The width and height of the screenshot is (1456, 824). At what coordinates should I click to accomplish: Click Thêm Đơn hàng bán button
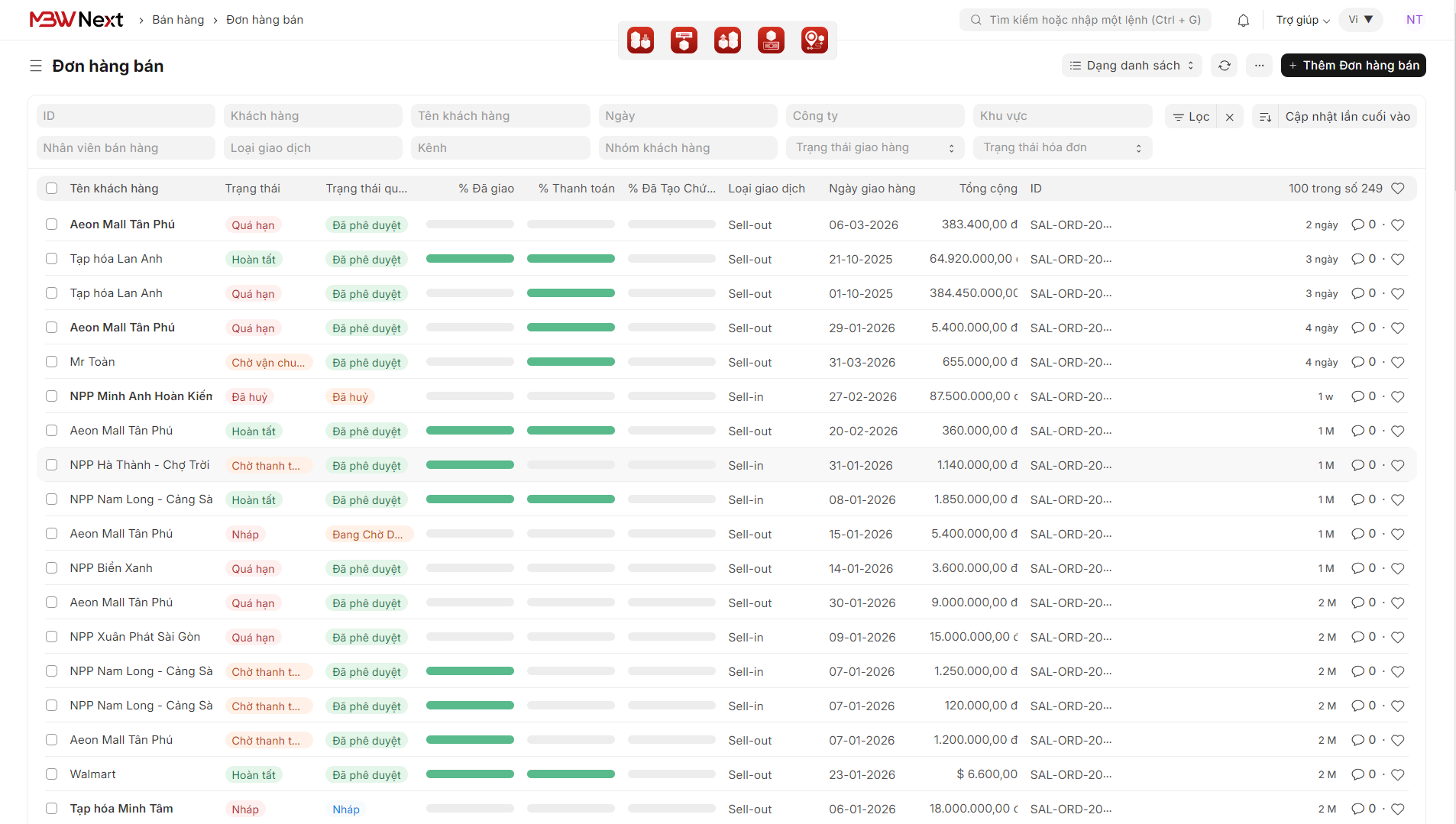pos(1353,66)
